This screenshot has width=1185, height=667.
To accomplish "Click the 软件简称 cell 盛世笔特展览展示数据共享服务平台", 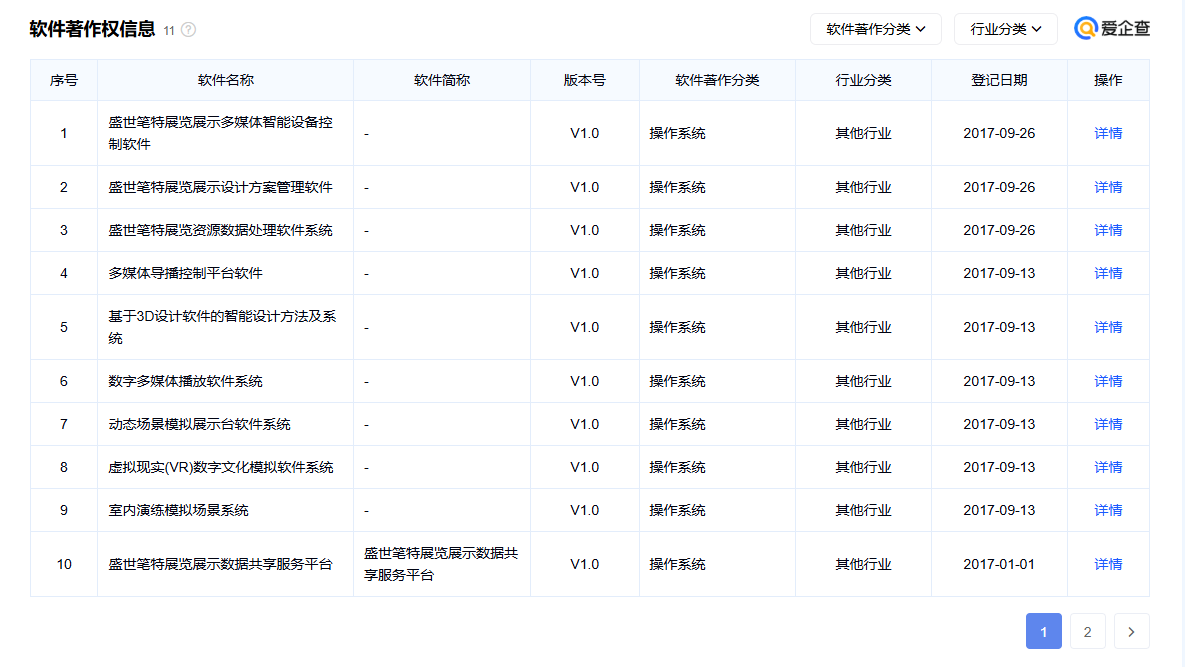I will [441, 564].
